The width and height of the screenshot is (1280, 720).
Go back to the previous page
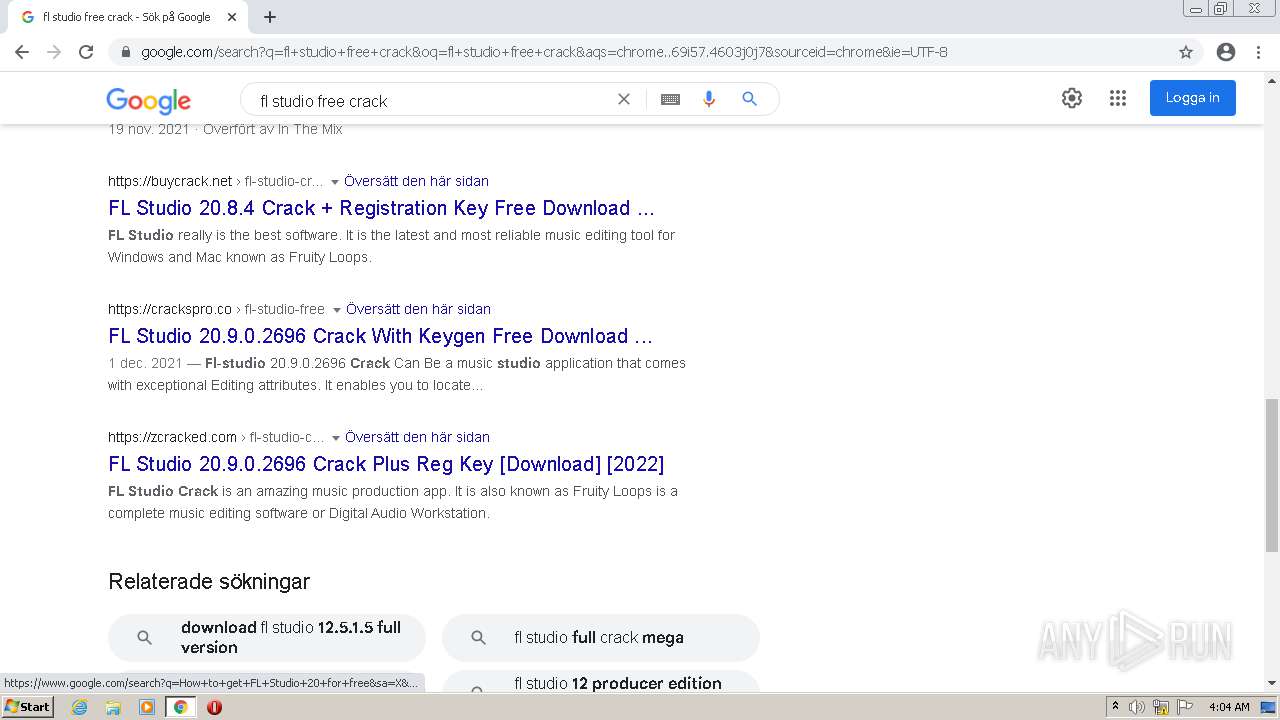tap(22, 52)
